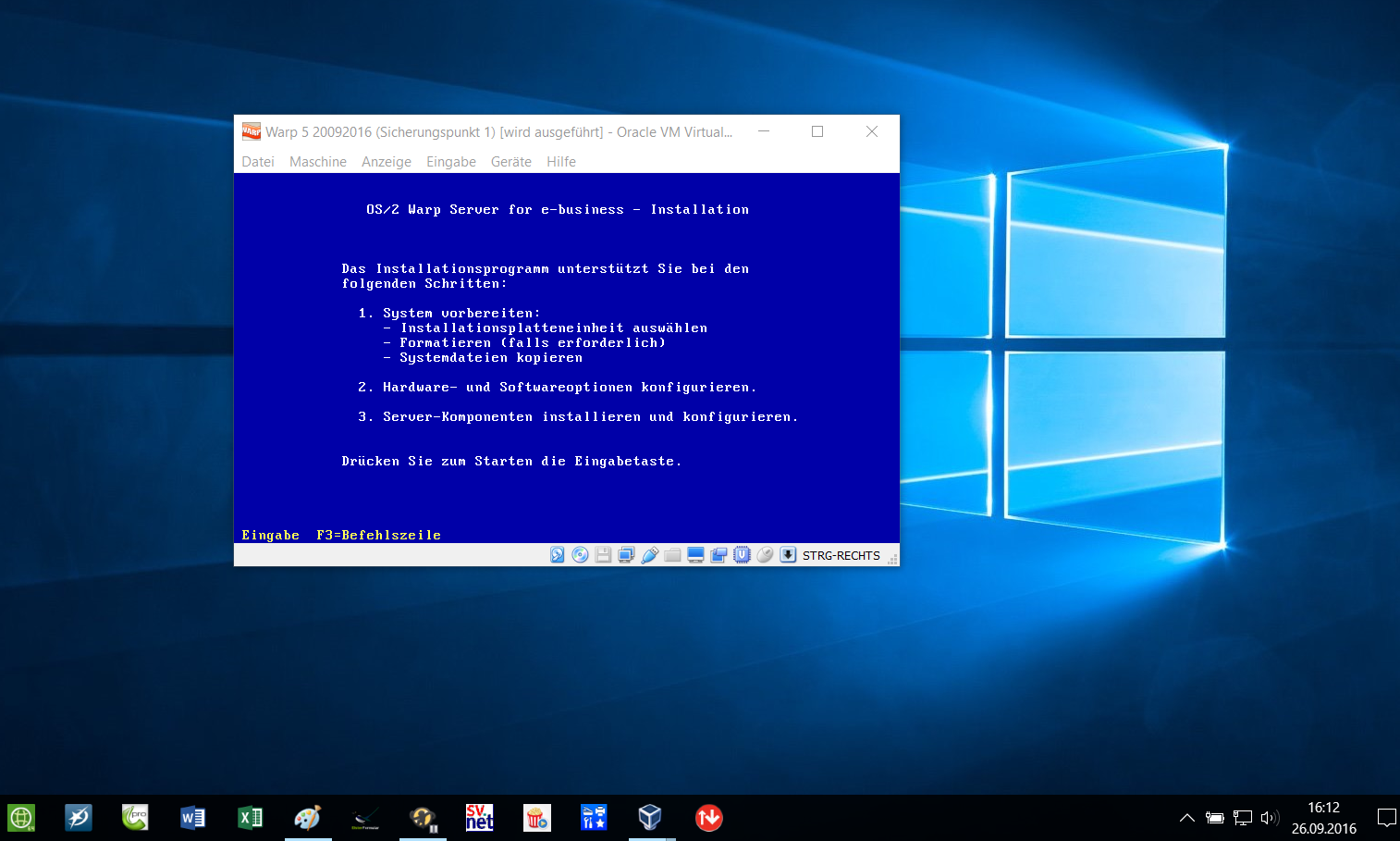Open the popcorn media player taskbar app
The height and width of the screenshot is (841, 1400).
(537, 818)
